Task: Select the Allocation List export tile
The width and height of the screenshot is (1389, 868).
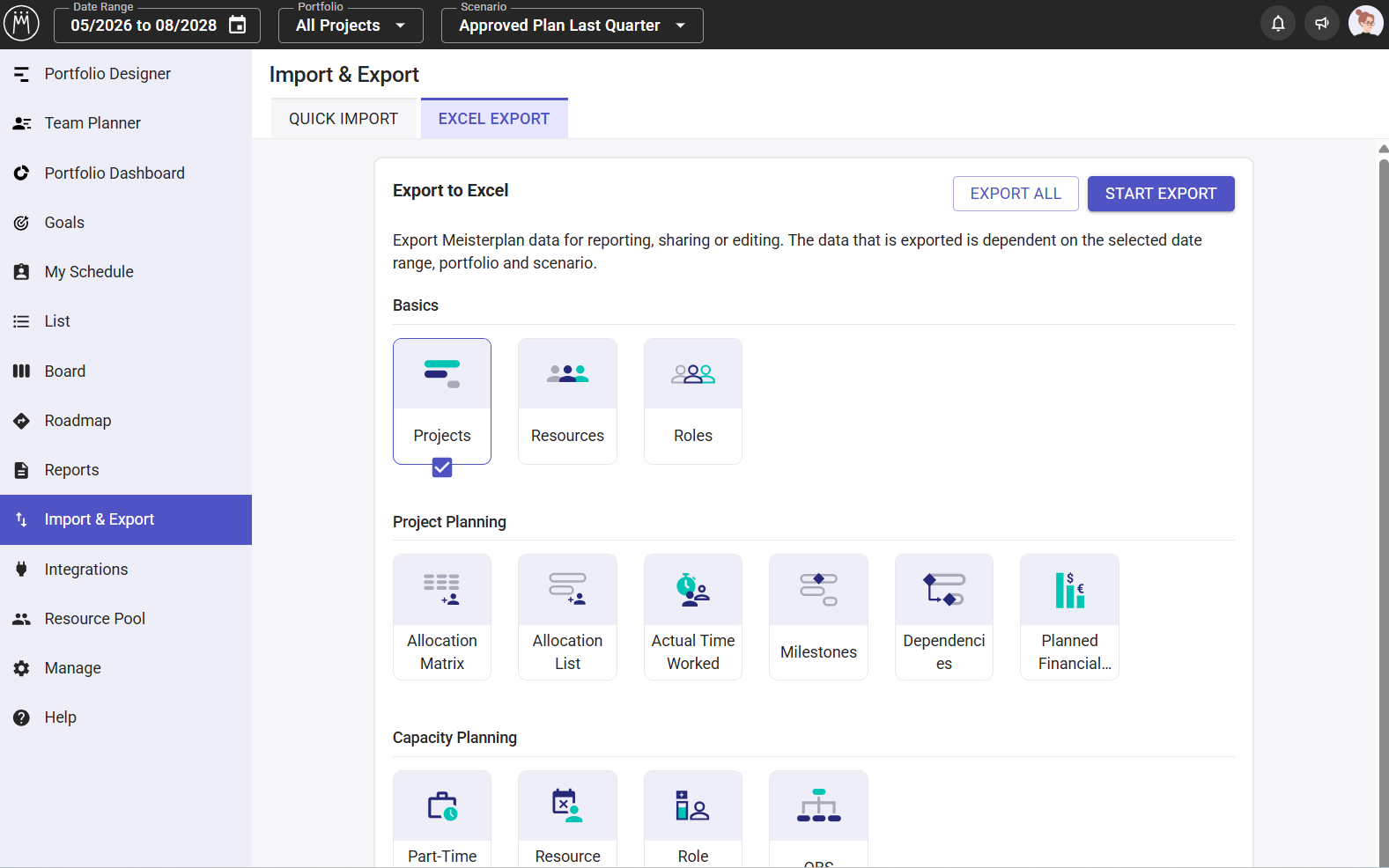Action: tap(567, 617)
